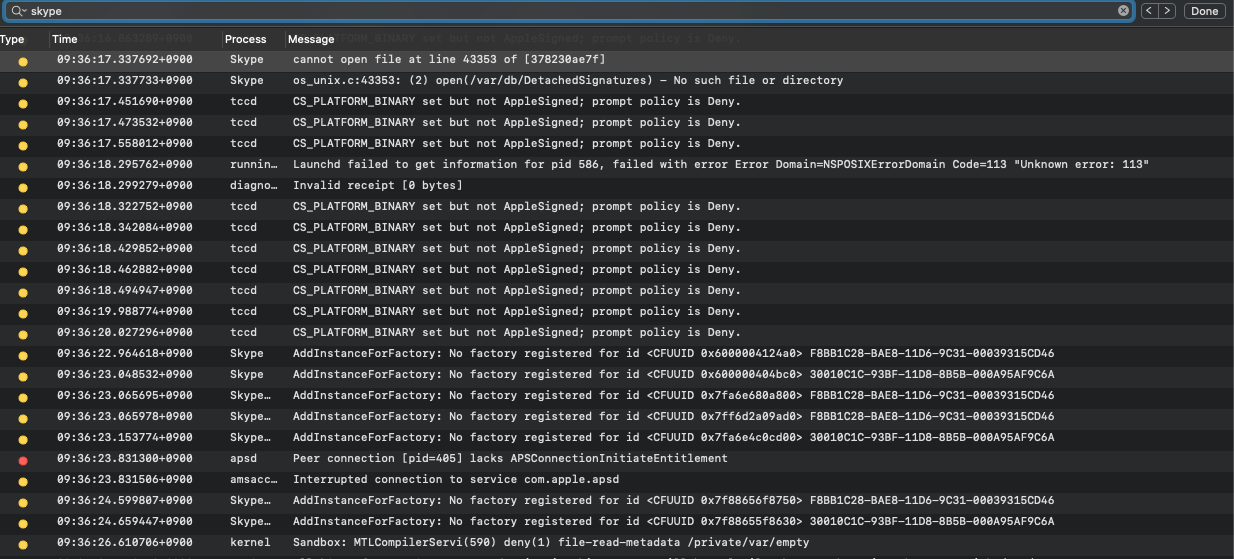The width and height of the screenshot is (1234, 559).
Task: Click the red error dot for apsd
Action: [23, 459]
